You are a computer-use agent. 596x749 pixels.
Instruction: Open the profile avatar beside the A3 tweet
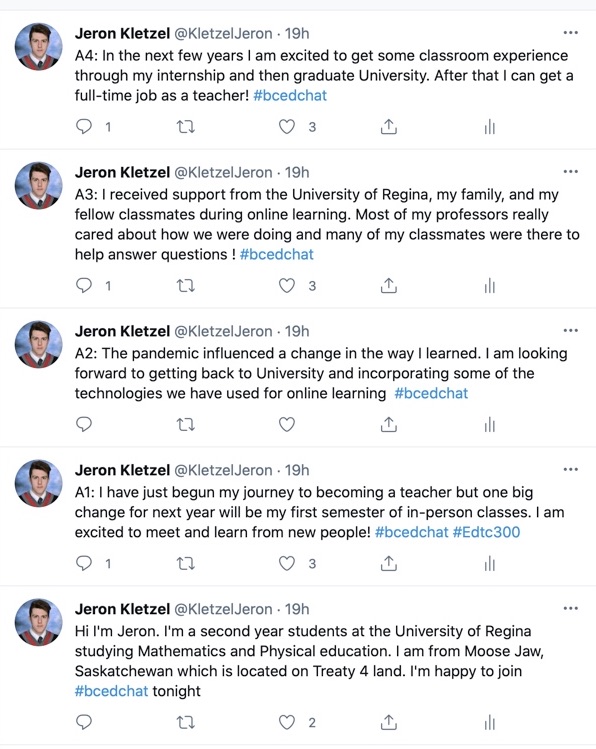tap(39, 185)
